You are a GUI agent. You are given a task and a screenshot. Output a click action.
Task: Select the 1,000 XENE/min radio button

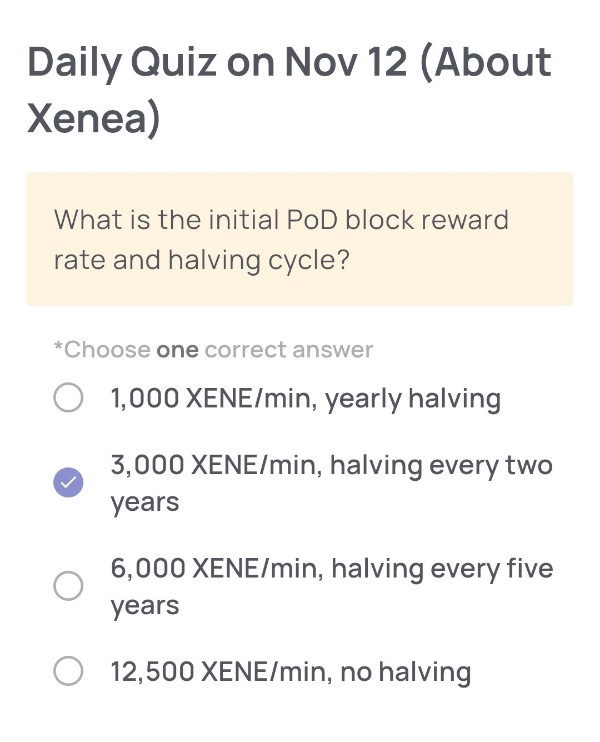click(x=68, y=398)
